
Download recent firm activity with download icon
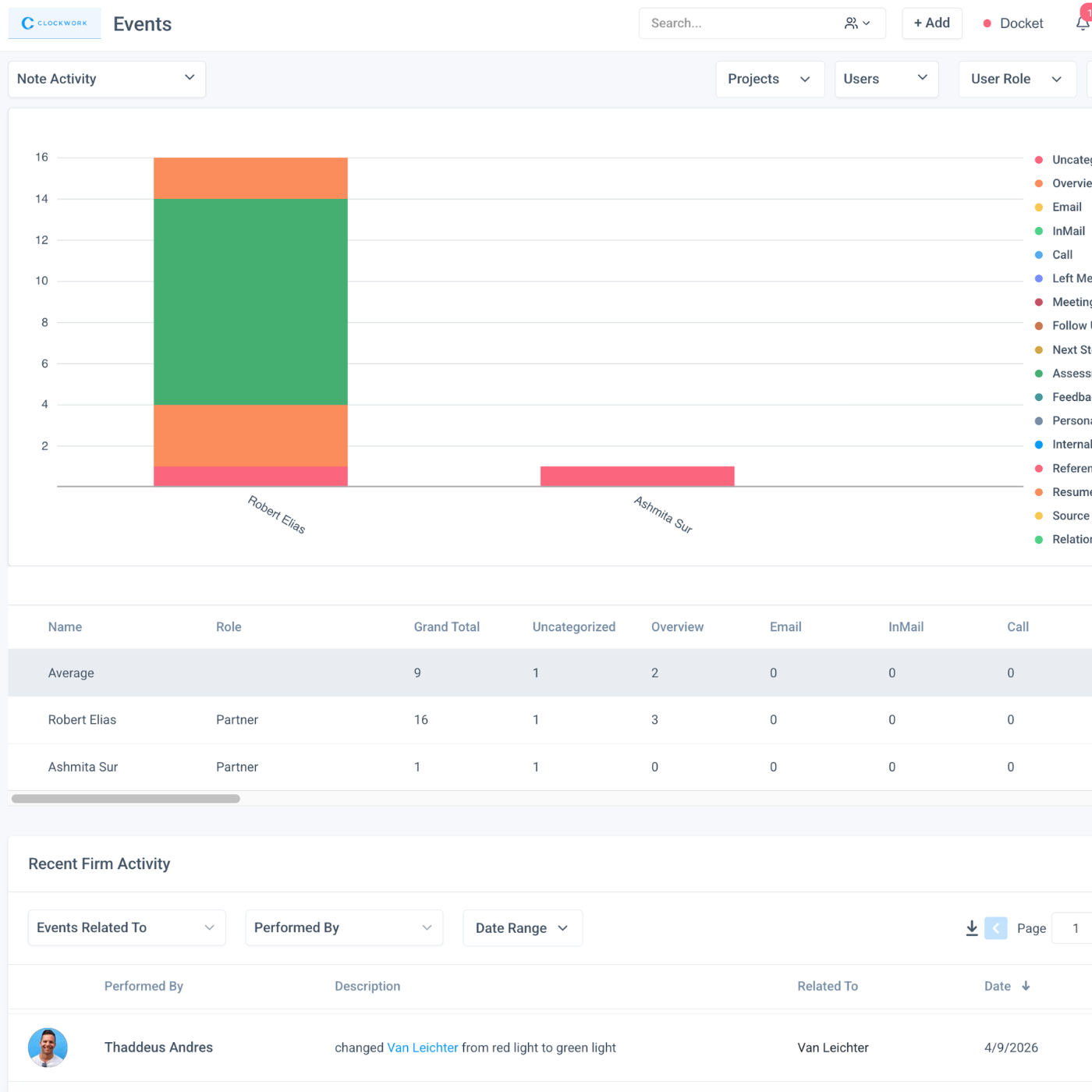click(972, 928)
